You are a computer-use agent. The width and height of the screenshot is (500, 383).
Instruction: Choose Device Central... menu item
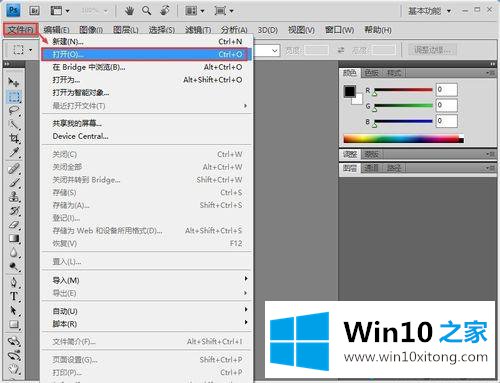[146, 136]
